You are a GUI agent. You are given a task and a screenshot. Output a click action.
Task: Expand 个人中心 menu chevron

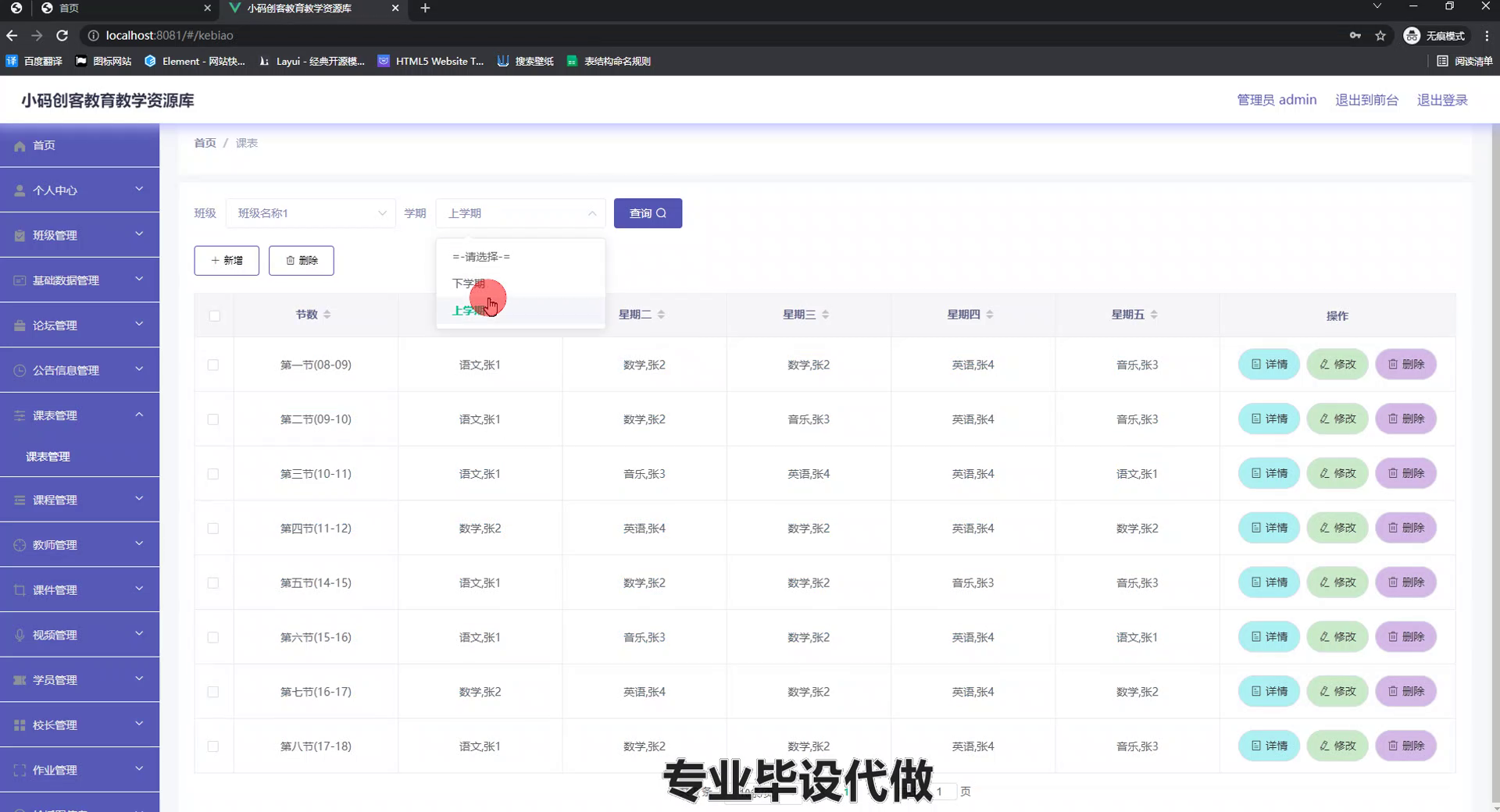[x=139, y=189]
